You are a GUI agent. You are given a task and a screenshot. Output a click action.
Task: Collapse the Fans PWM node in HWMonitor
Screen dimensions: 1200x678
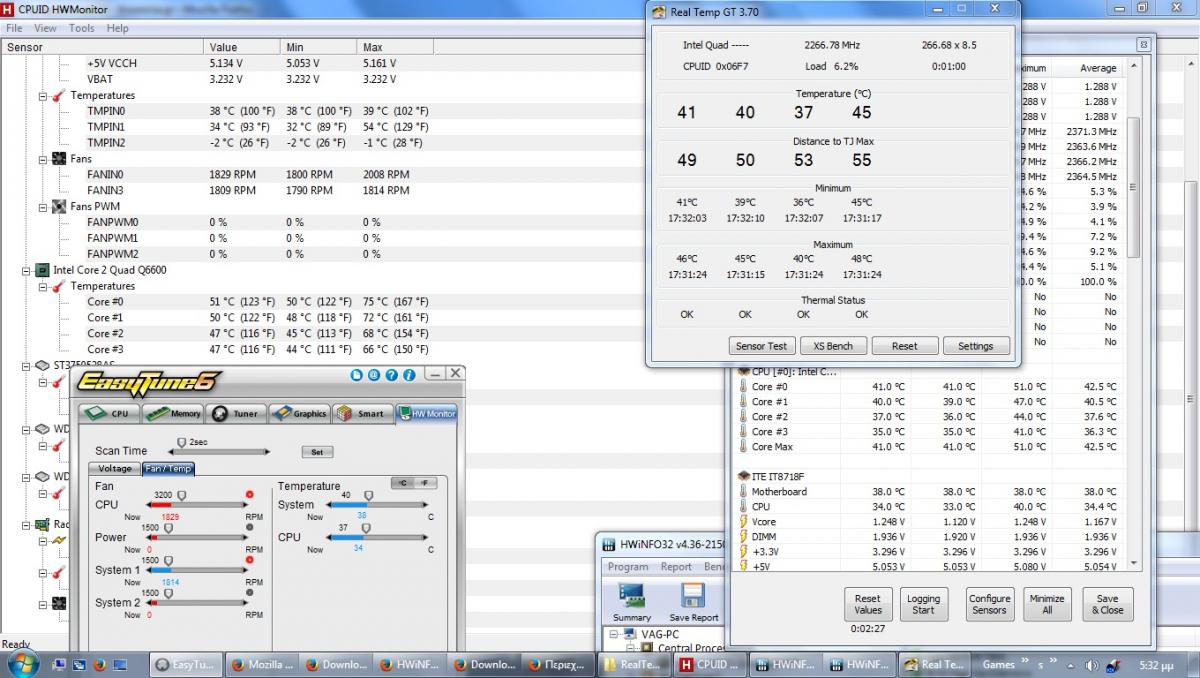point(43,206)
